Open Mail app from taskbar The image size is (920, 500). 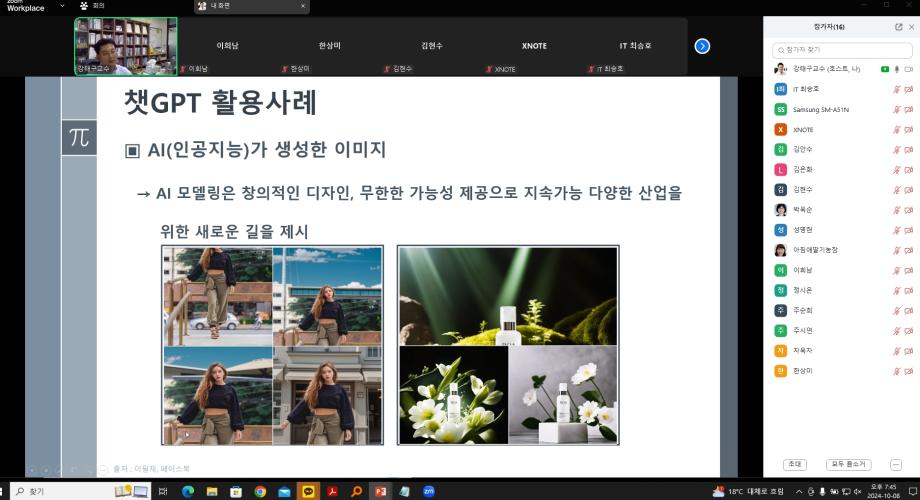(284, 491)
